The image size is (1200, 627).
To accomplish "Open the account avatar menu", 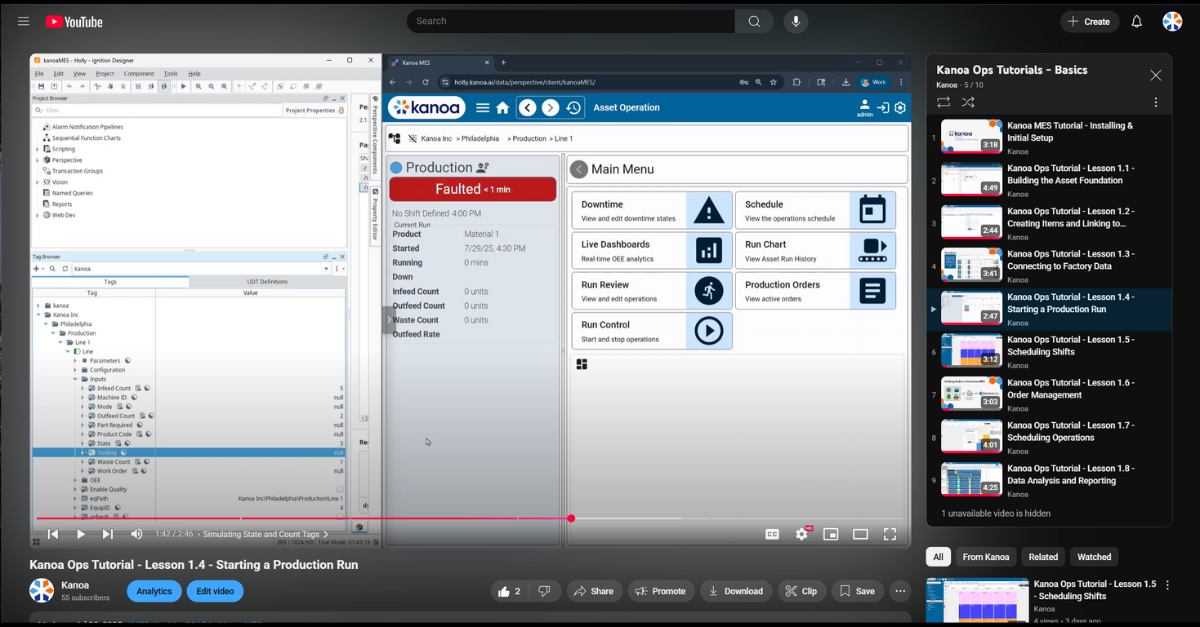I will [x=1172, y=21].
